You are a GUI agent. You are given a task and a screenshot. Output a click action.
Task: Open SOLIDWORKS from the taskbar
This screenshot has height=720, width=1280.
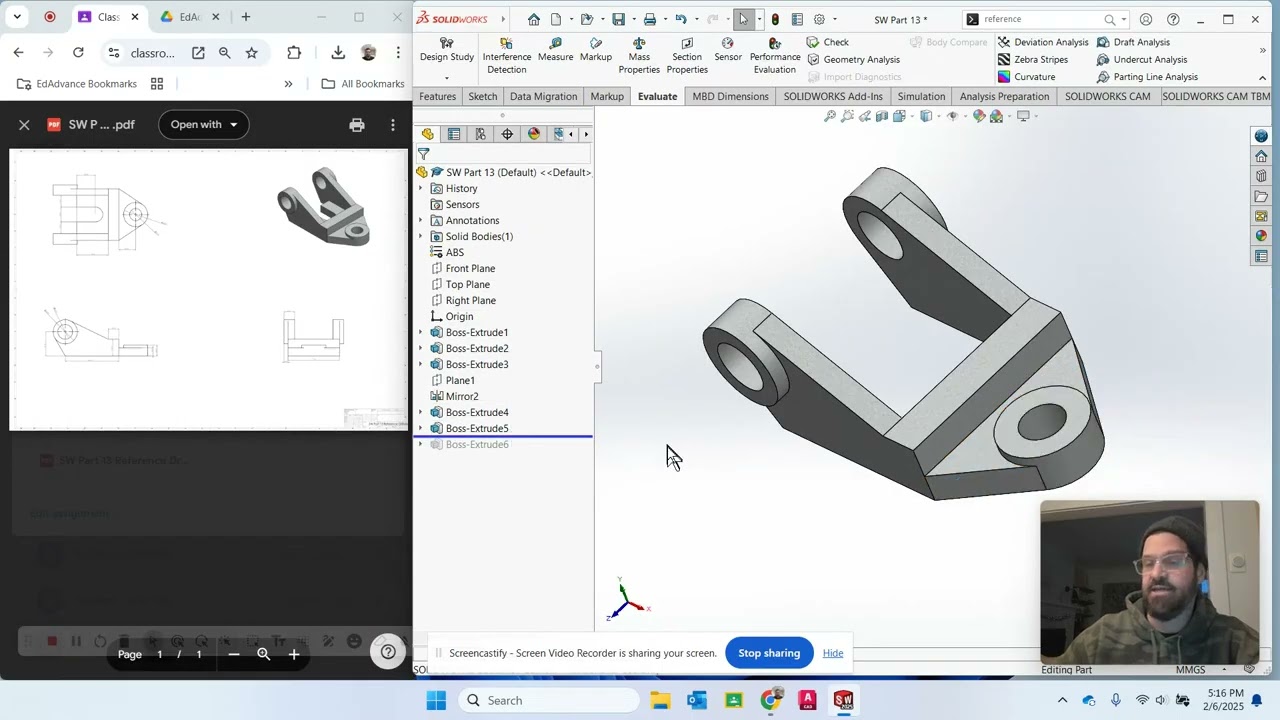(843, 700)
